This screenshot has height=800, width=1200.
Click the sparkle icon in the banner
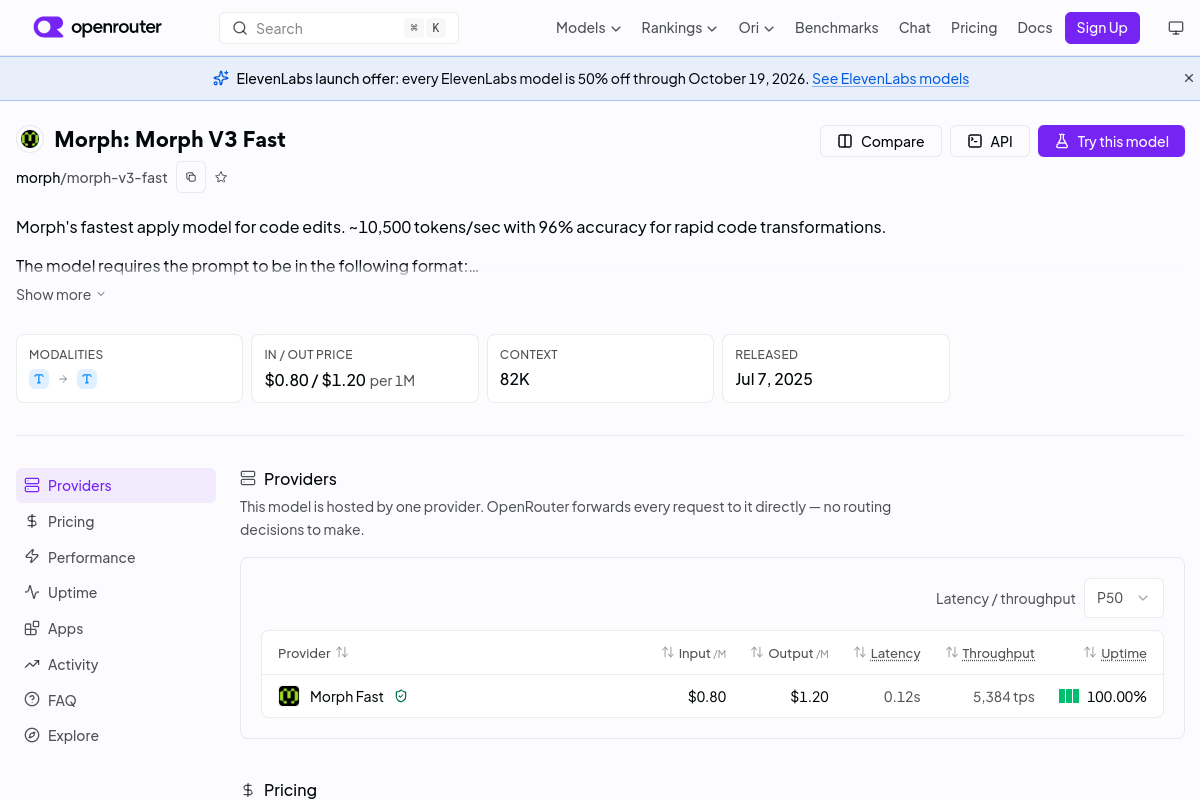click(221, 78)
